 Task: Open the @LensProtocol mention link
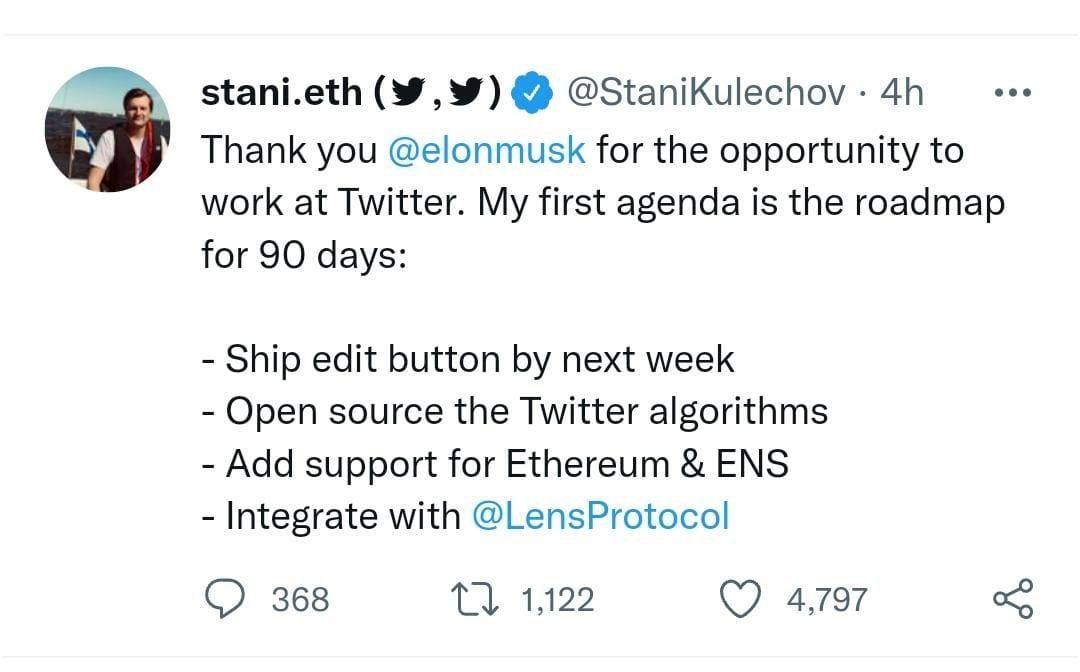click(599, 516)
